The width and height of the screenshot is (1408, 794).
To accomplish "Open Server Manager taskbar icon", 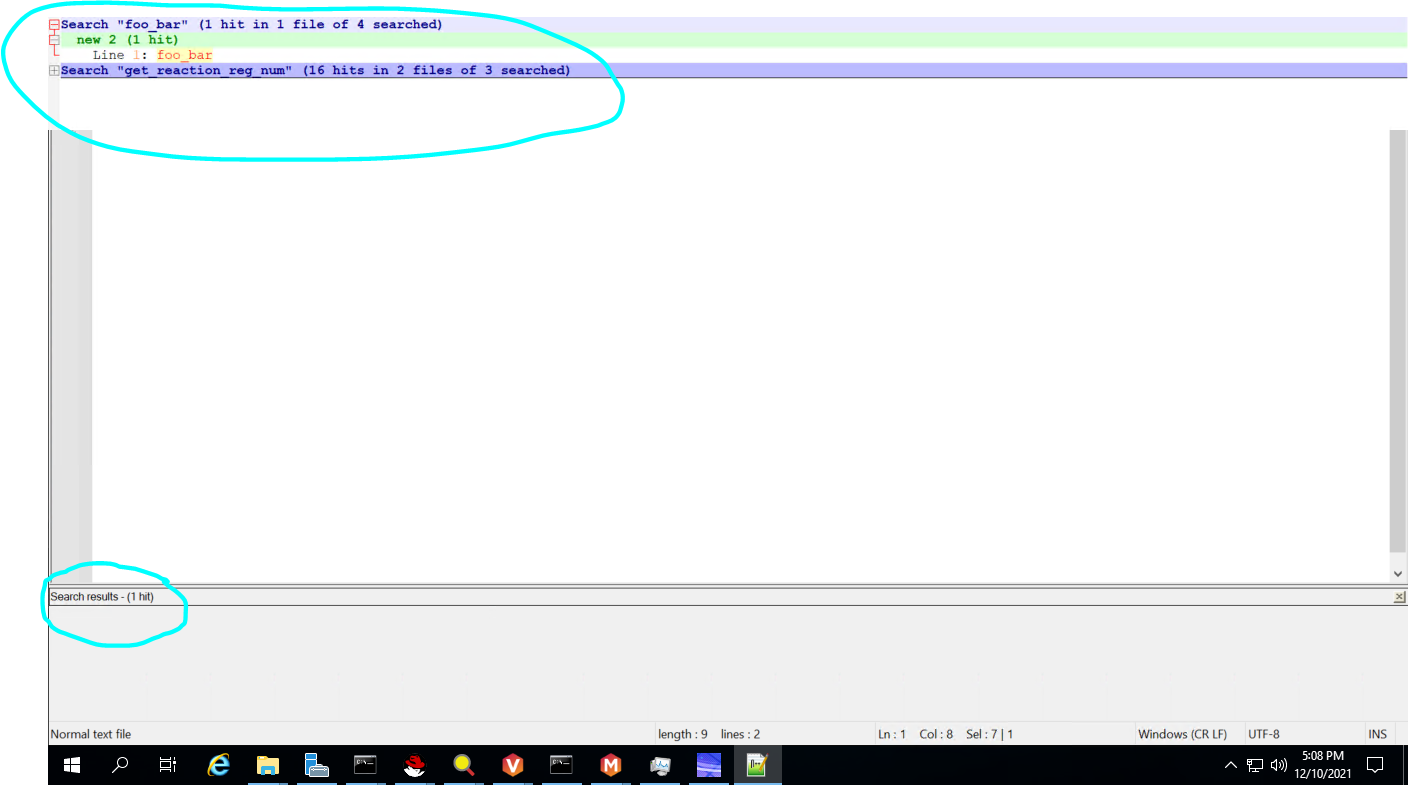I will pos(317,766).
